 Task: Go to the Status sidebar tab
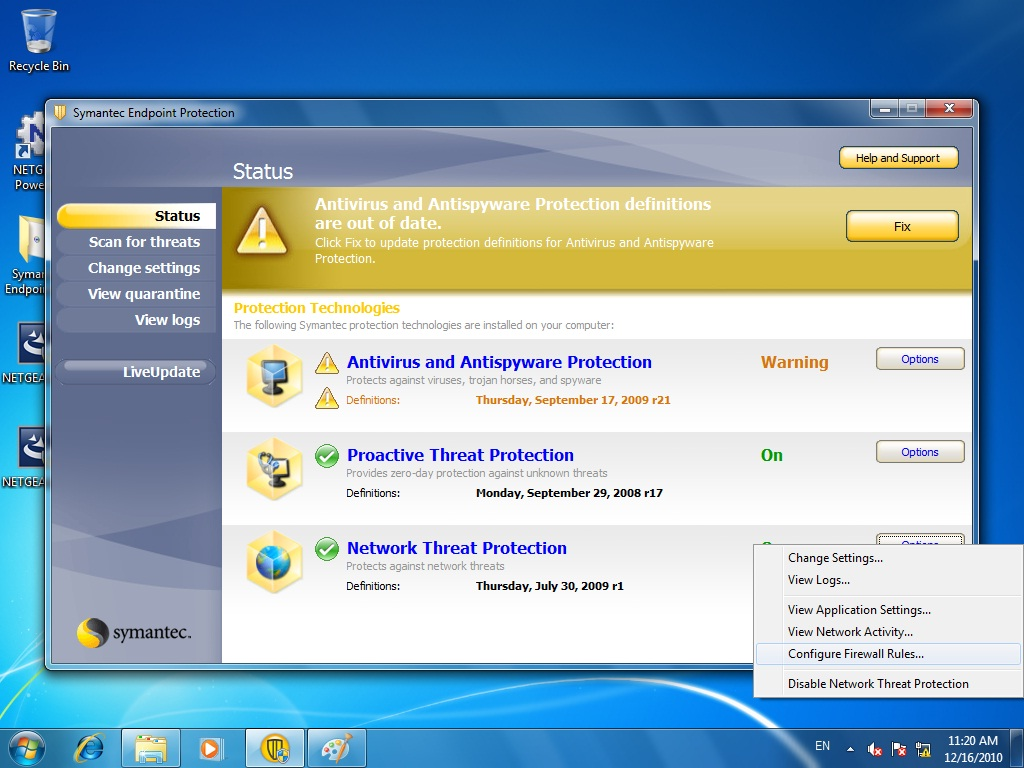[136, 216]
